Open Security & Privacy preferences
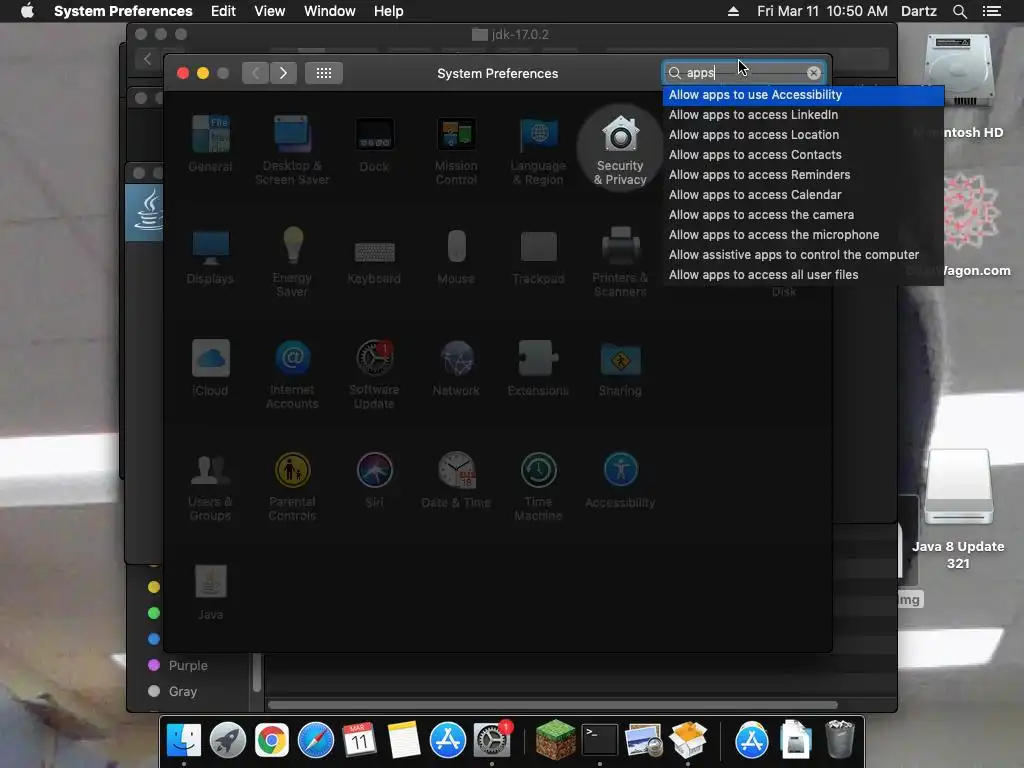The height and width of the screenshot is (768, 1024). tap(620, 150)
